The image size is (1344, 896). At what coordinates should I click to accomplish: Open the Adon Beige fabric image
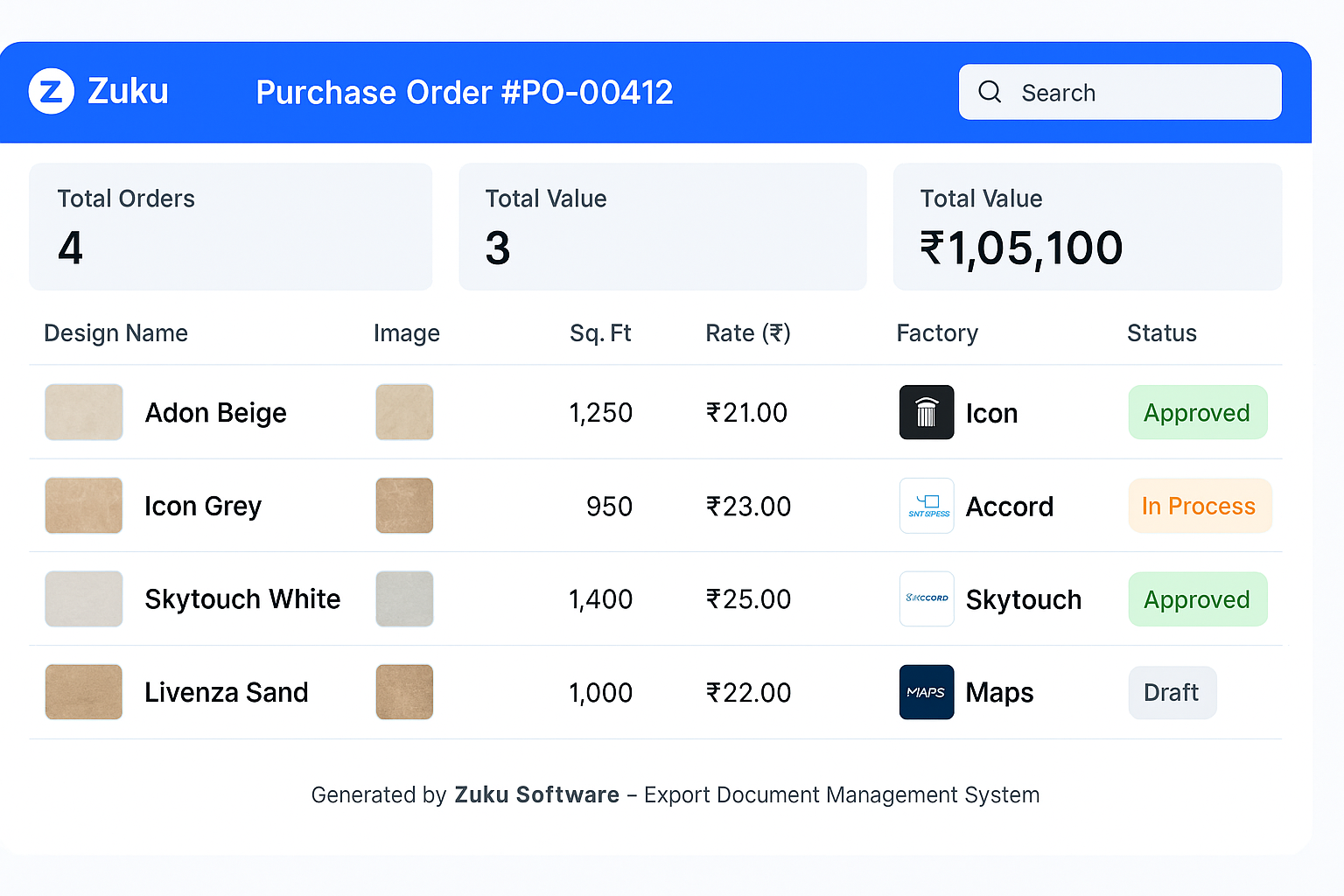404,412
